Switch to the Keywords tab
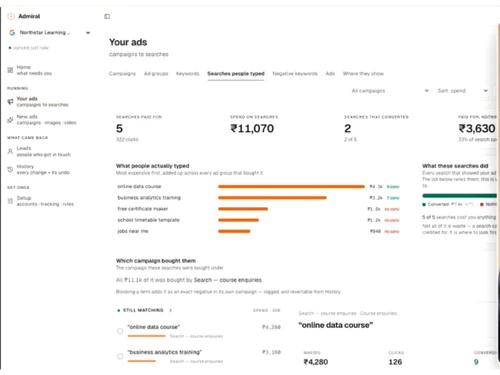This screenshot has width=500, height=375. click(188, 73)
